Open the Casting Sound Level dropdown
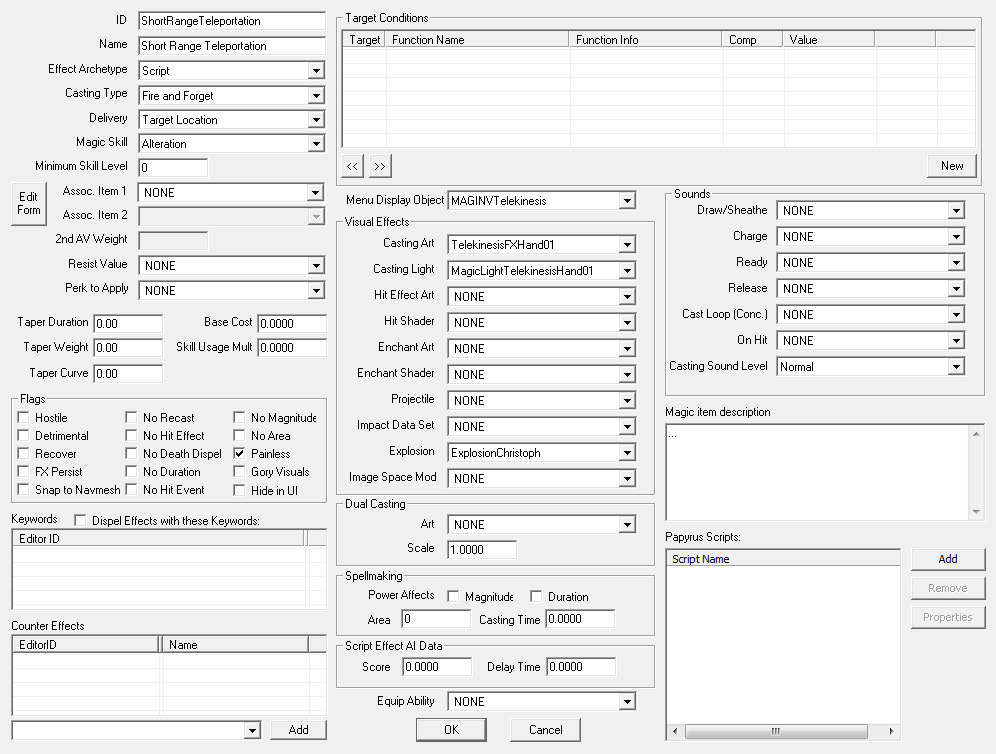Viewport: 996px width, 754px height. click(x=956, y=367)
